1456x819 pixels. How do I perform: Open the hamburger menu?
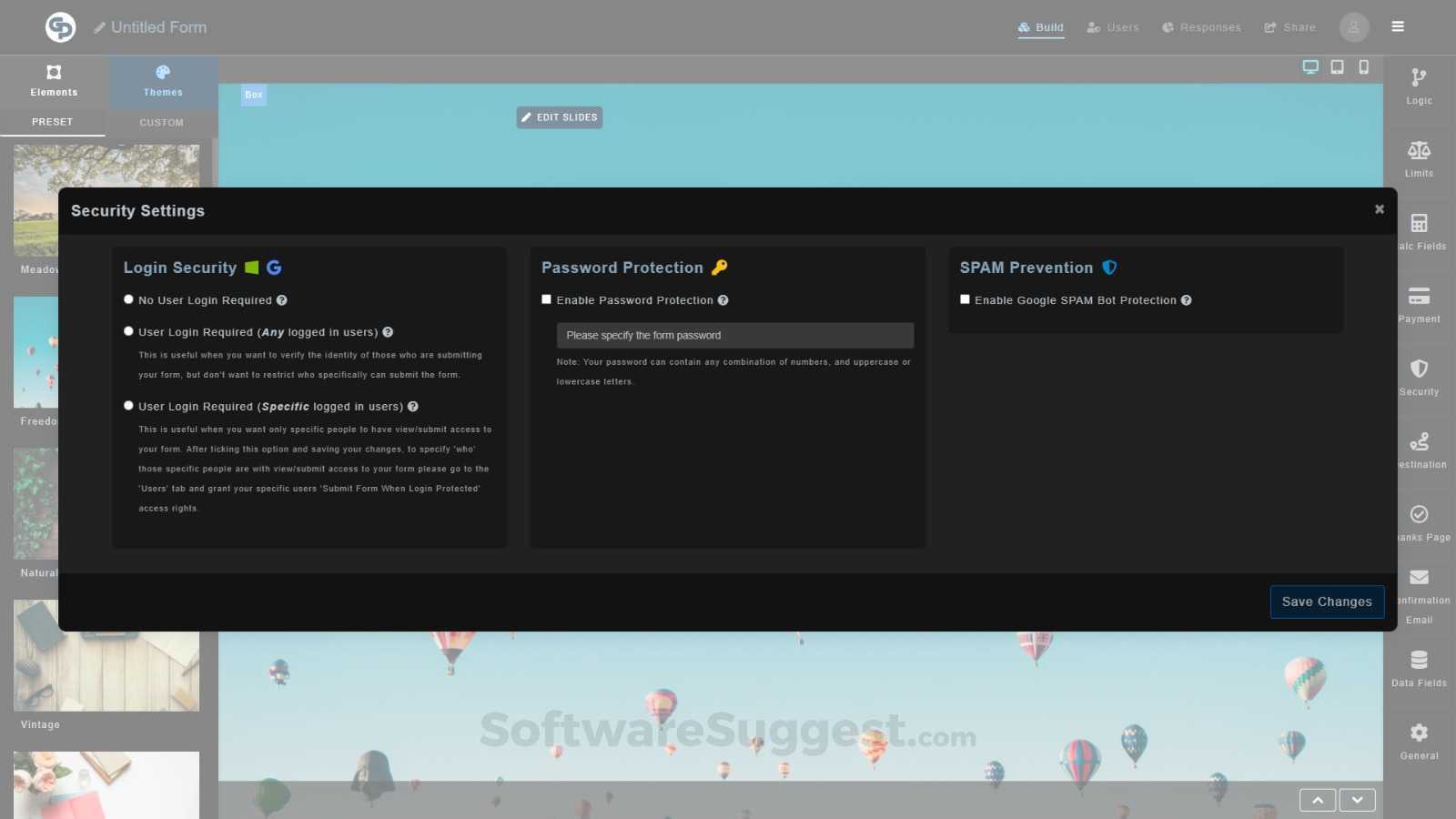click(x=1398, y=26)
